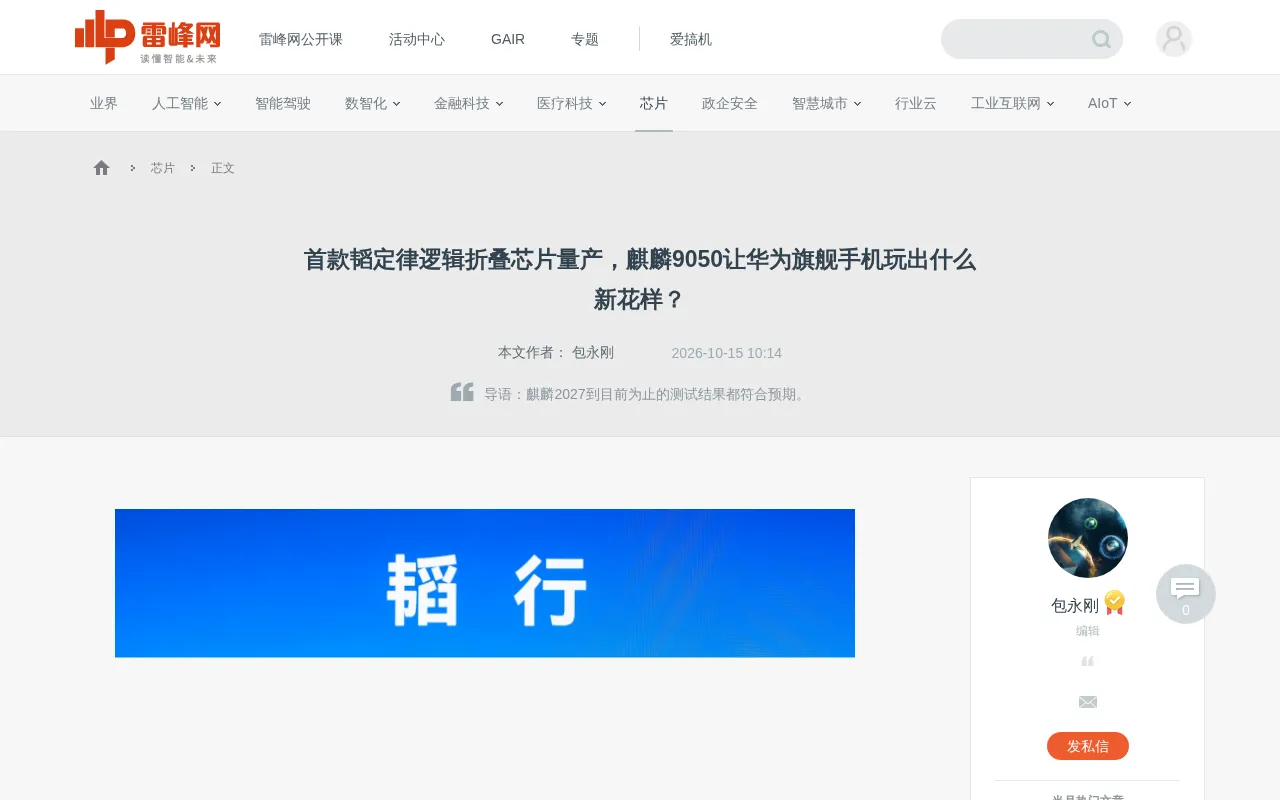Expand the 智慧城市 dropdown menu
Image resolution: width=1280 pixels, height=800 pixels.
click(827, 103)
